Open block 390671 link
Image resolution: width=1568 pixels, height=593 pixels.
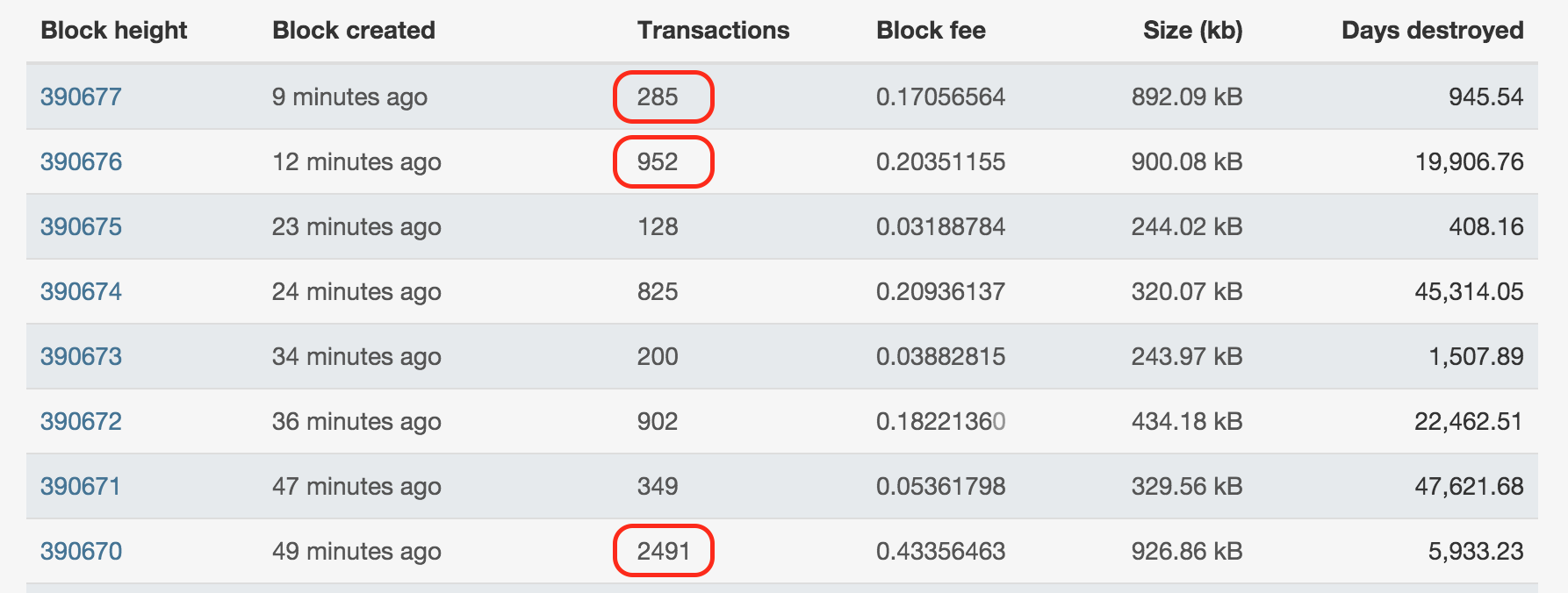pyautogui.click(x=80, y=486)
